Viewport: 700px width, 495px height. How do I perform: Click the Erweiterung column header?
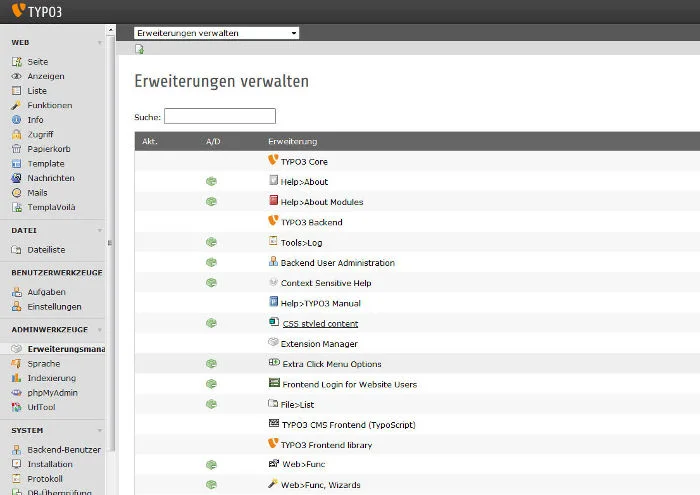tap(292, 141)
